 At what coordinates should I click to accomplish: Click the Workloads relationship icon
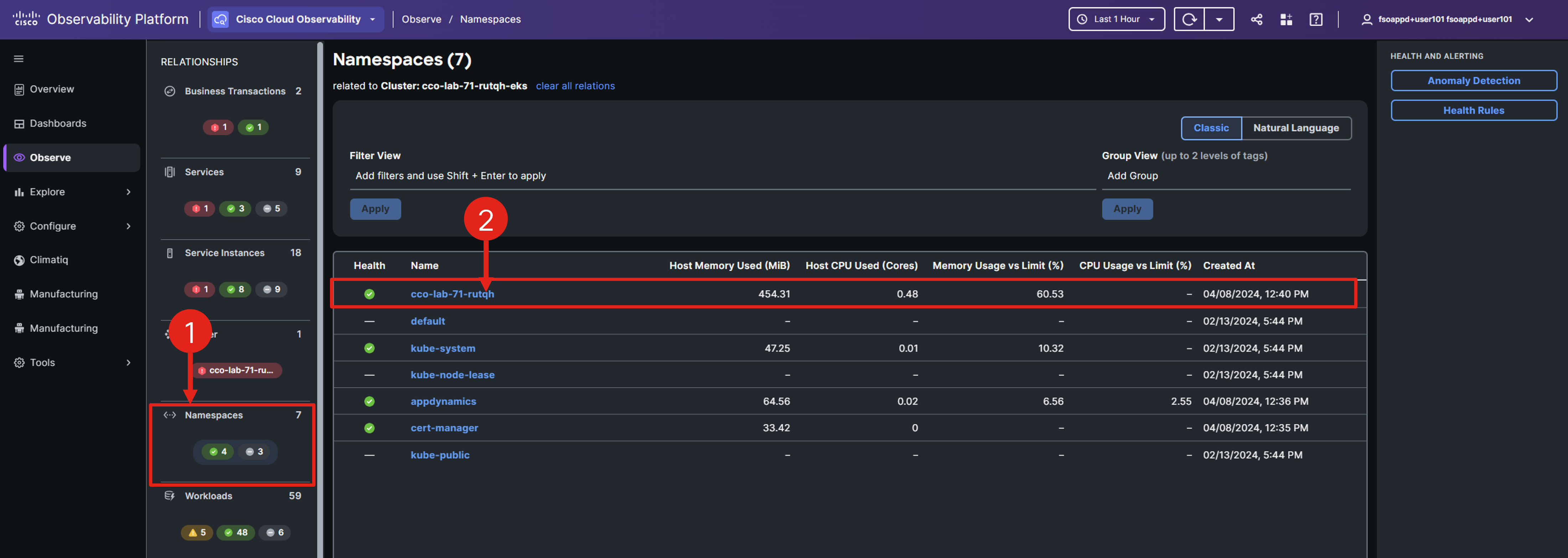[x=170, y=496]
